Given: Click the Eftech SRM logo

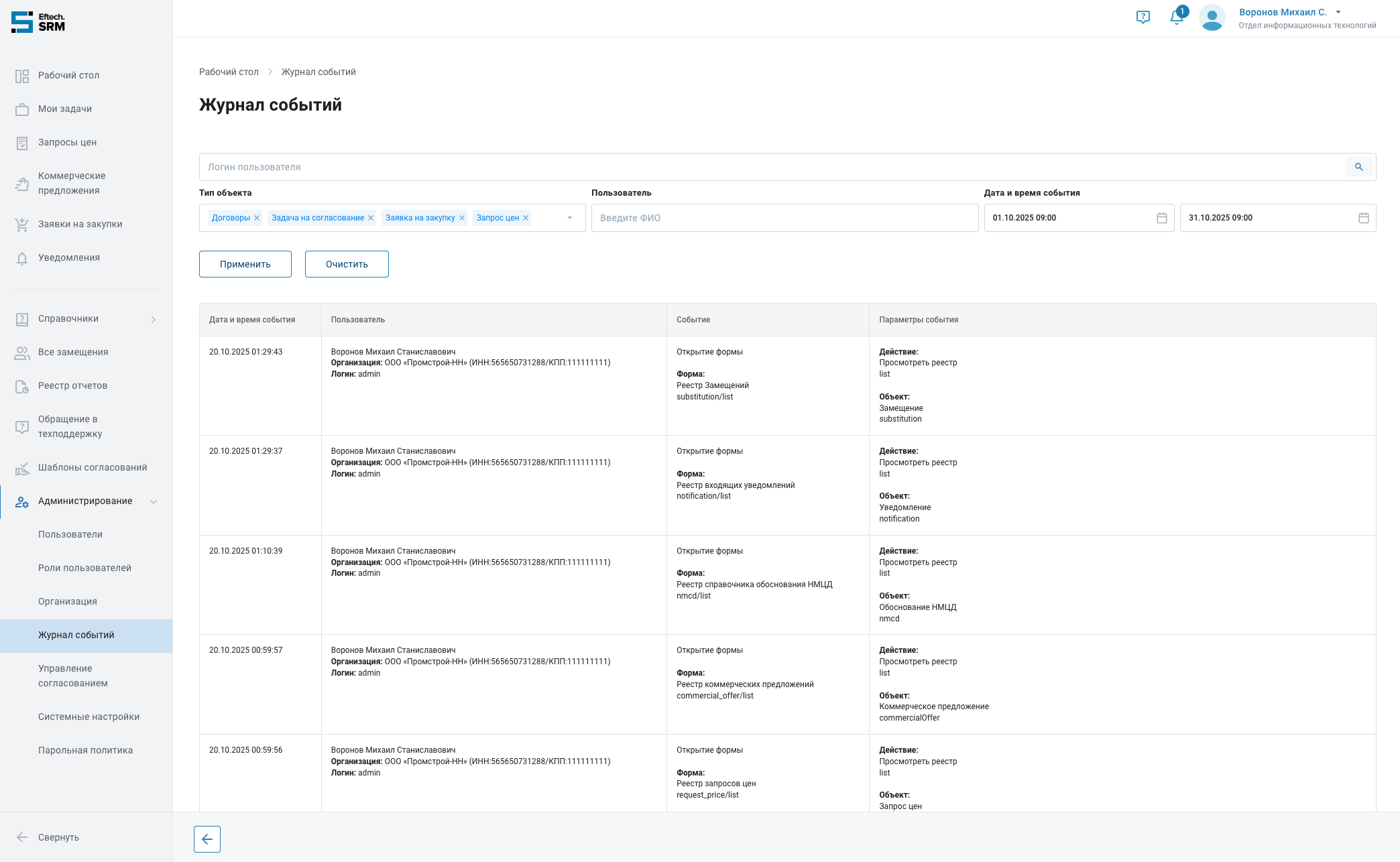Looking at the screenshot, I should click(x=38, y=22).
